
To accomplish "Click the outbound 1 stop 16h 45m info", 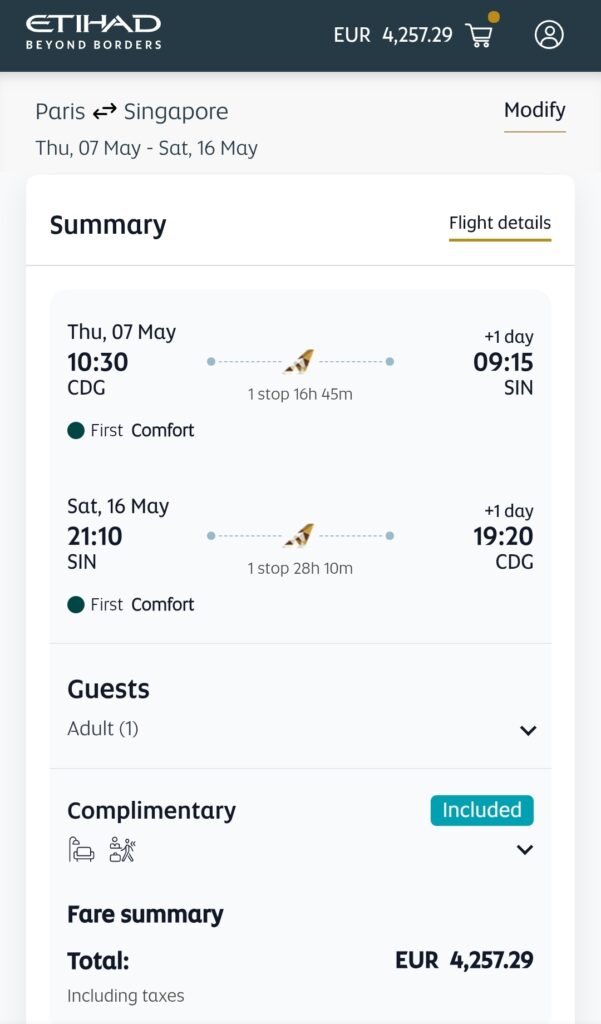I will (300, 394).
